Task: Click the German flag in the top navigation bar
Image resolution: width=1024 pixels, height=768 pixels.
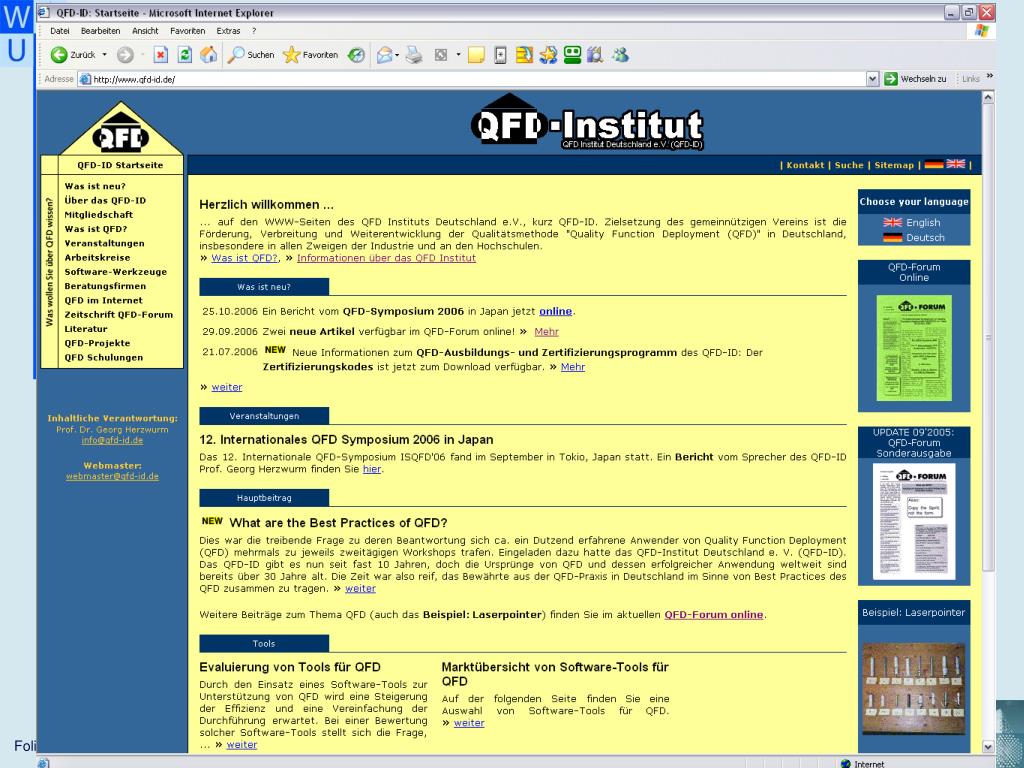Action: click(x=934, y=164)
